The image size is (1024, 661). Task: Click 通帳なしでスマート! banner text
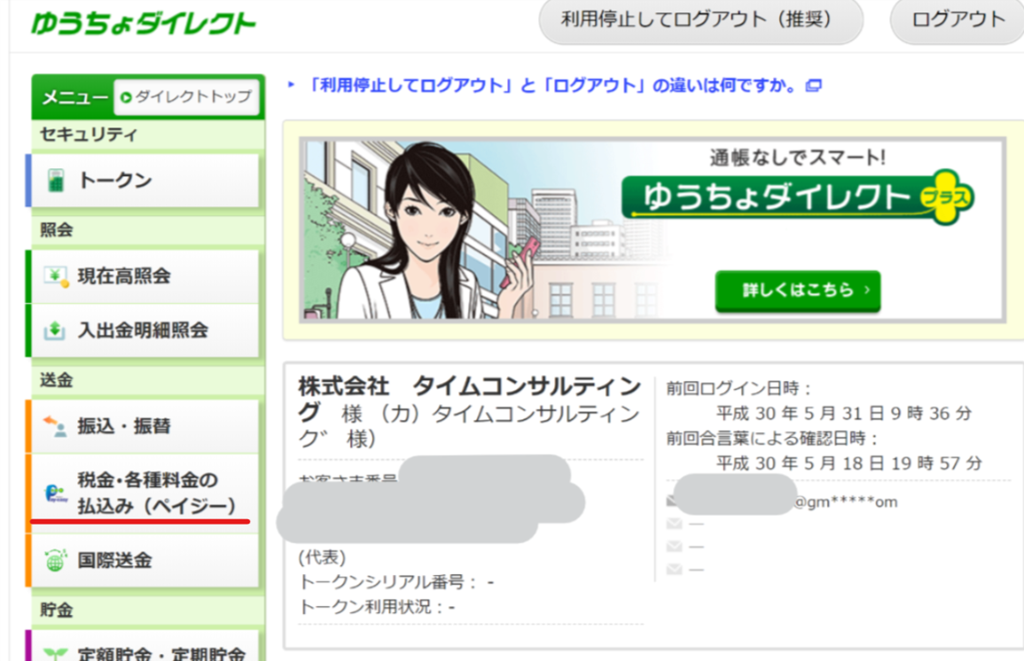[797, 157]
